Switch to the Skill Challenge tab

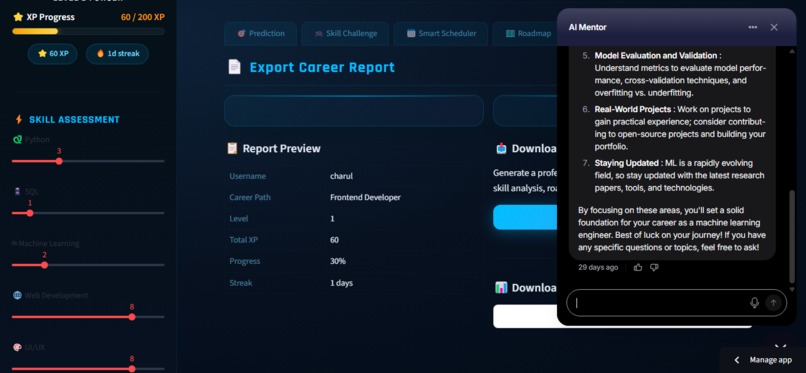345,33
